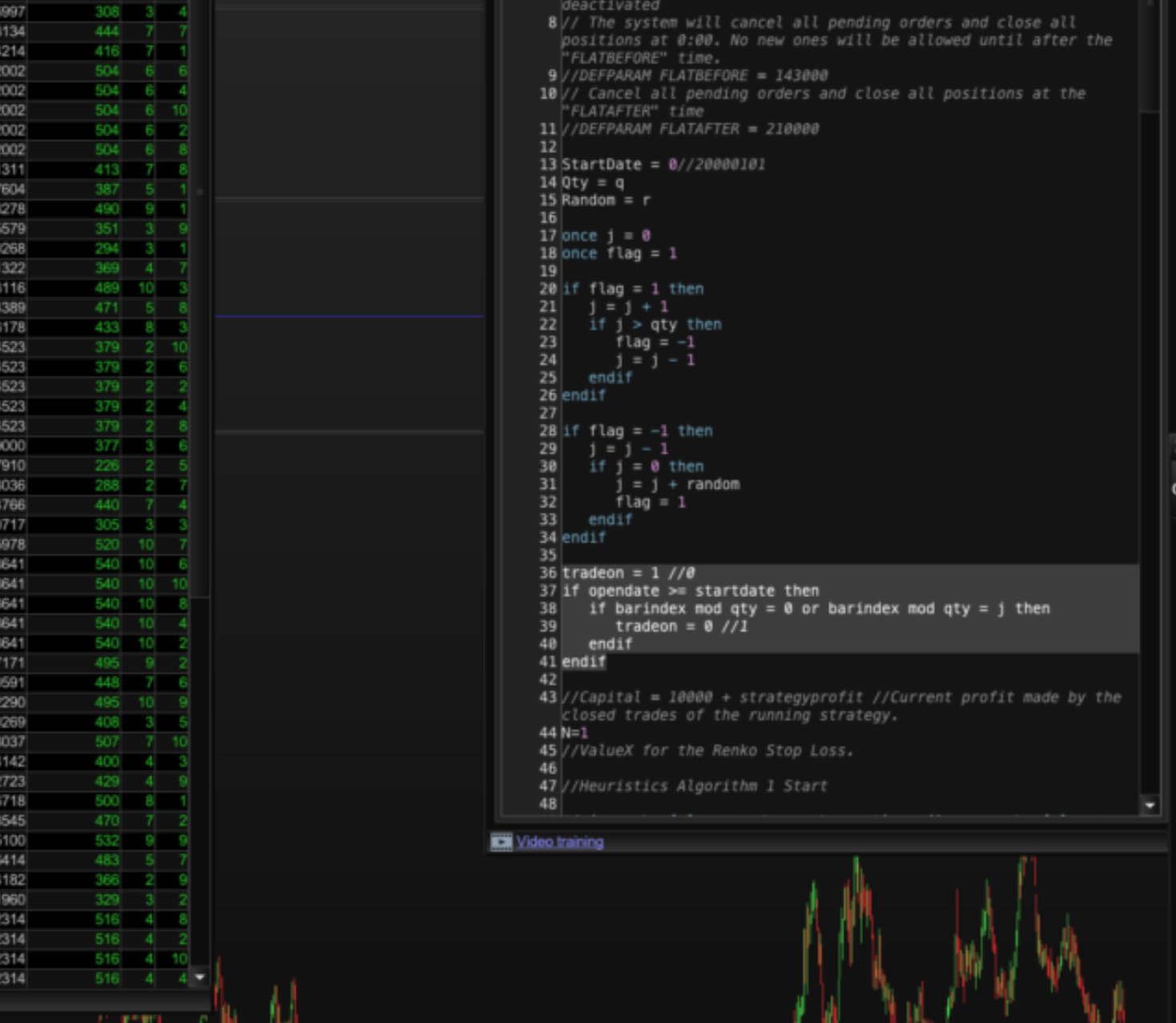Image resolution: width=1176 pixels, height=1023 pixels.
Task: Select the line "once j = 0"
Action: tap(606, 236)
